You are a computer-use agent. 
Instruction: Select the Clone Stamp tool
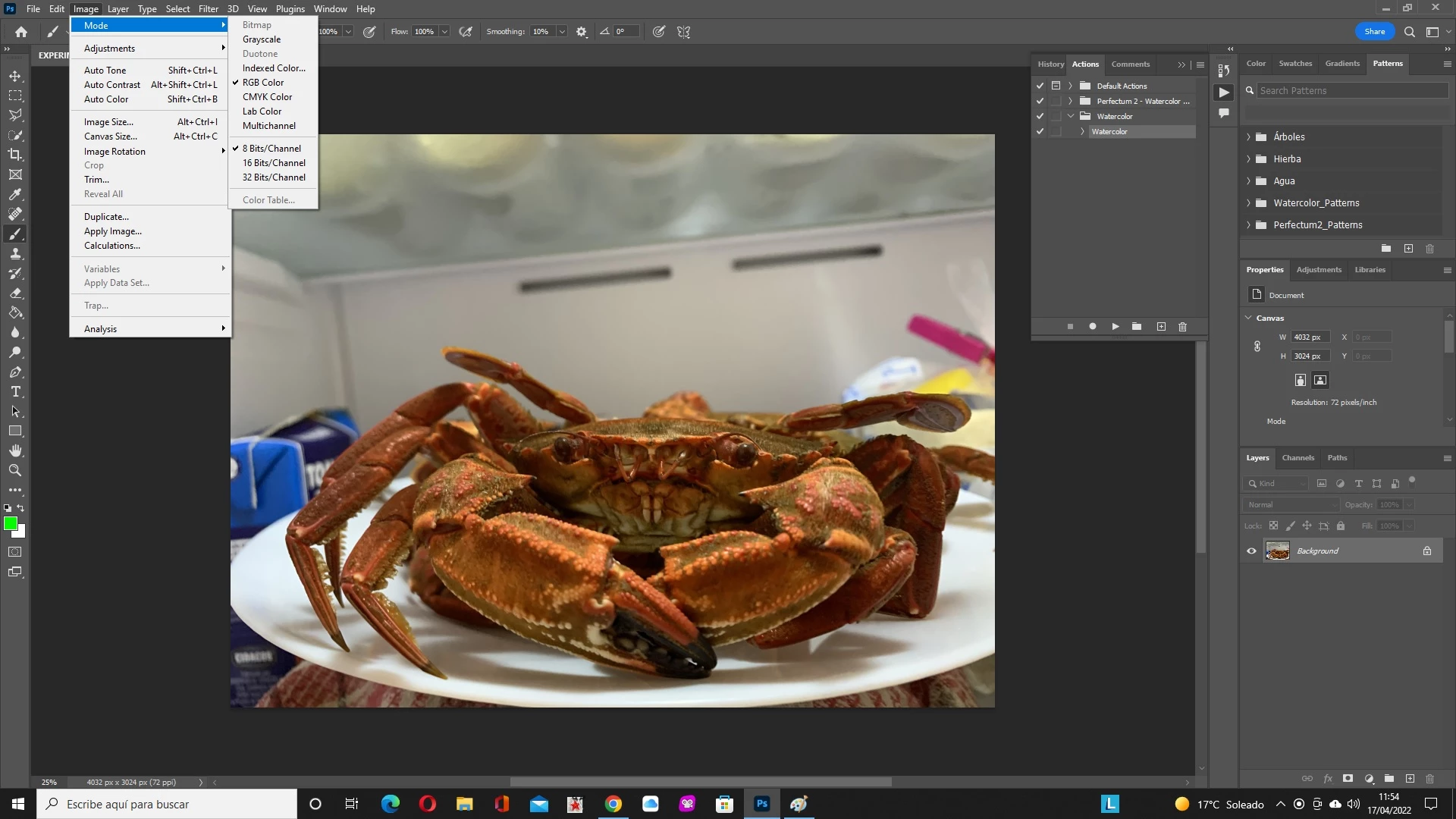point(15,254)
